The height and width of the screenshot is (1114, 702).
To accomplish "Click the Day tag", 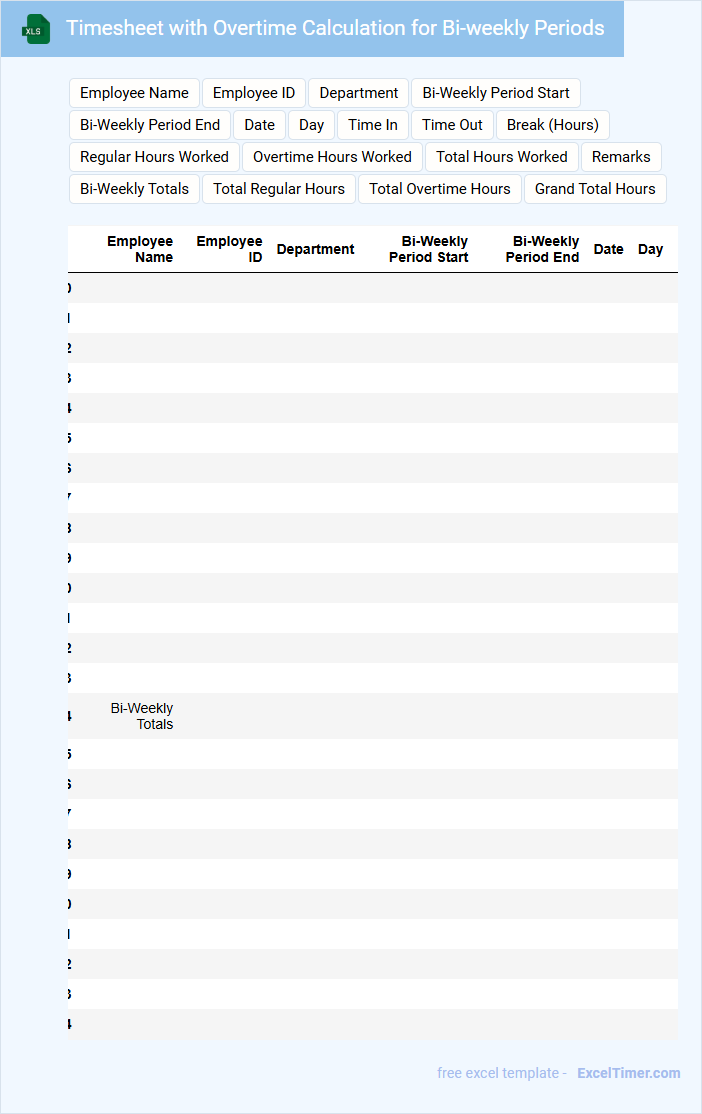I will click(311, 125).
